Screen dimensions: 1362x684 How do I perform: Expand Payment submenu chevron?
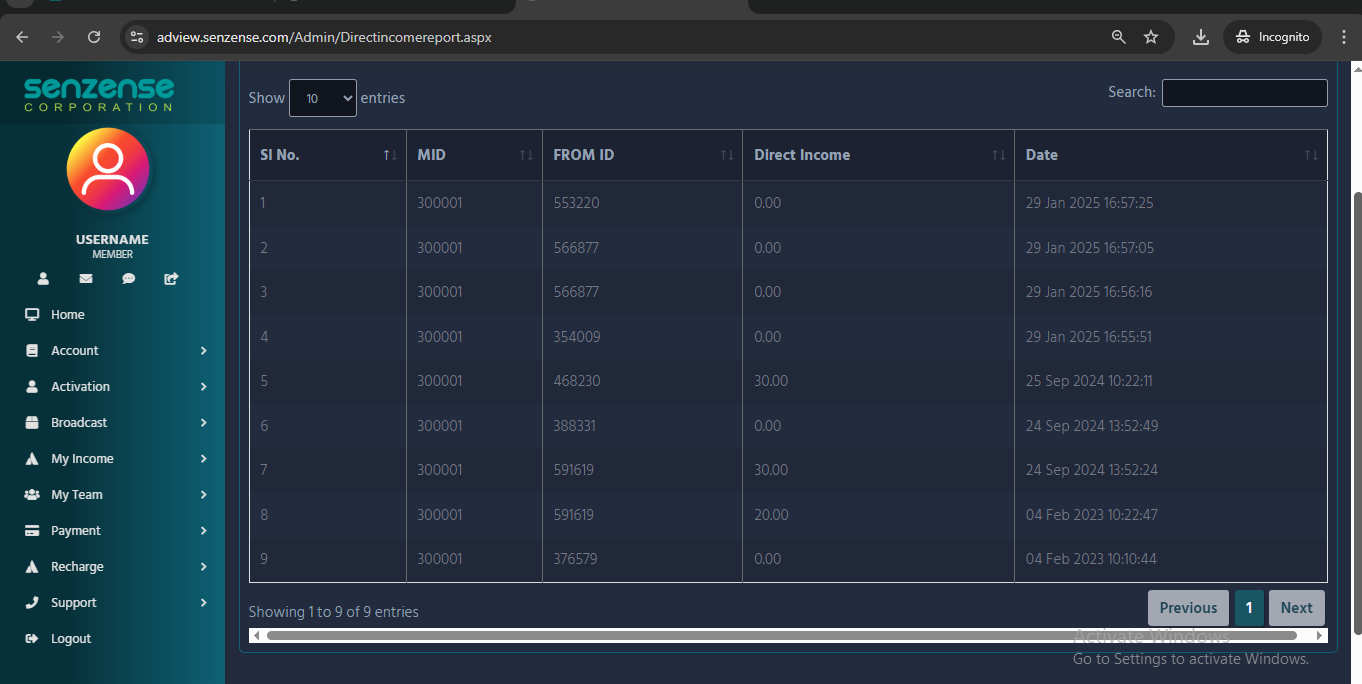(x=203, y=530)
